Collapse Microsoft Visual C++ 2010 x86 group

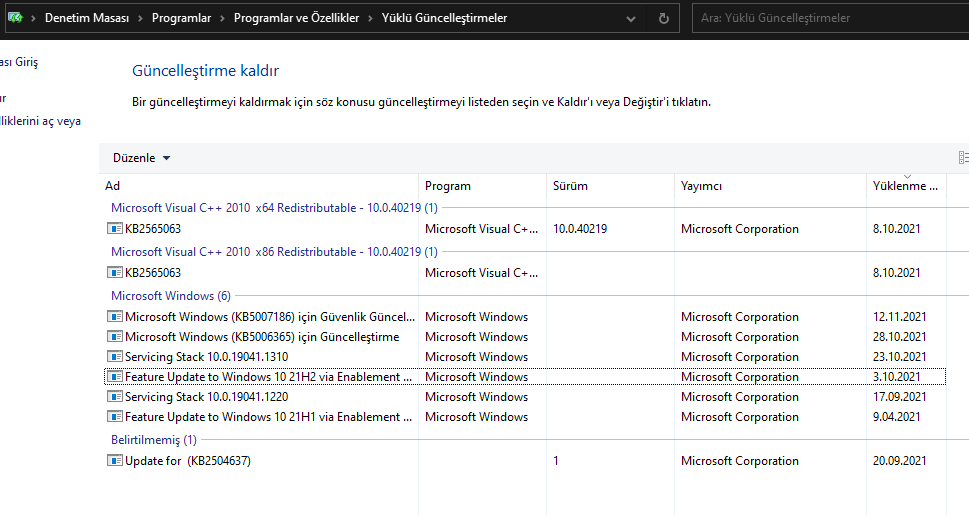274,252
